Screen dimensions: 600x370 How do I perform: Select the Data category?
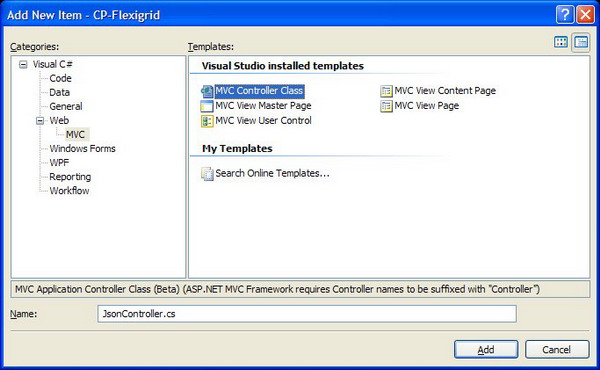[59, 93]
